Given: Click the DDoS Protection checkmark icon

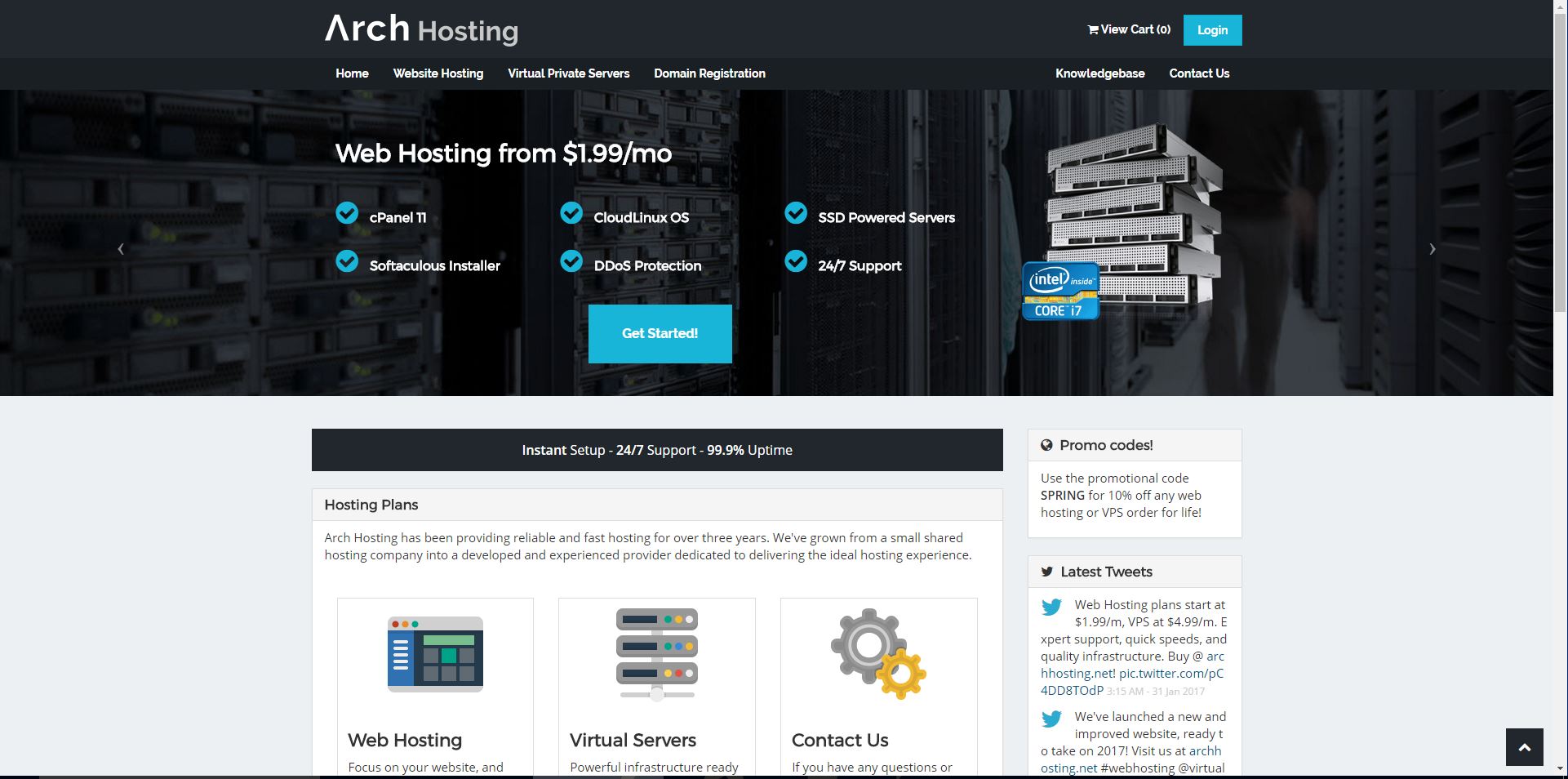Looking at the screenshot, I should pos(571,261).
